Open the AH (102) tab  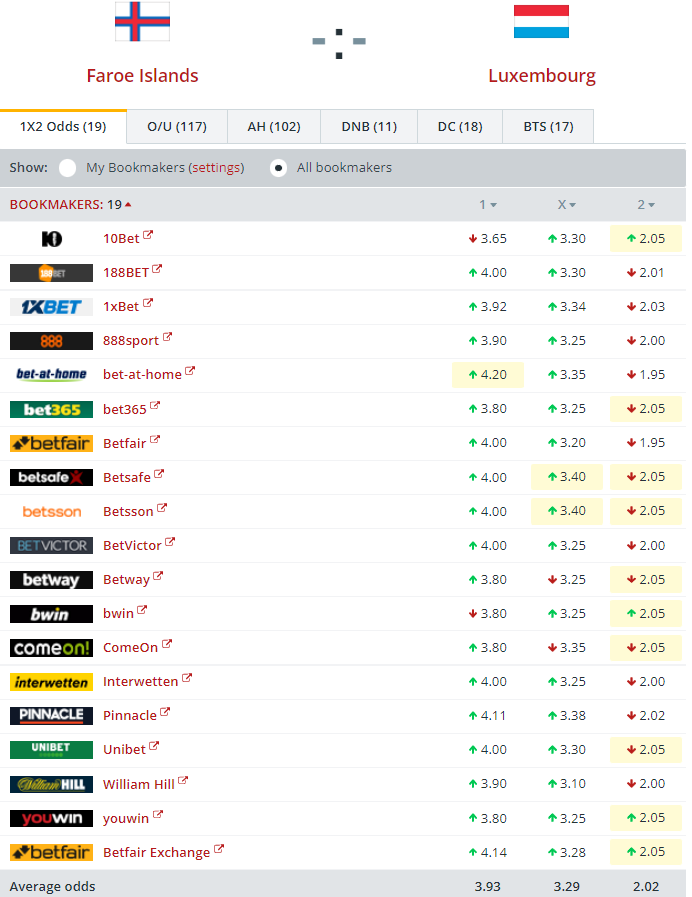pyautogui.click(x=273, y=127)
